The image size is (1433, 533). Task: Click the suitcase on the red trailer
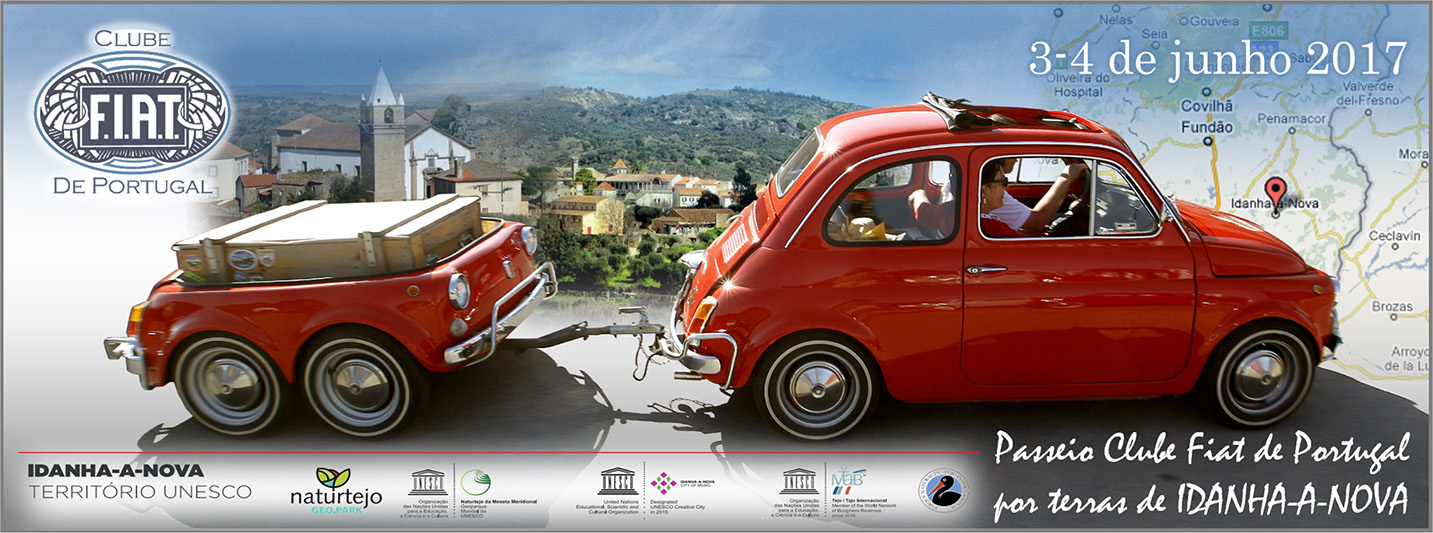pyautogui.click(x=329, y=238)
